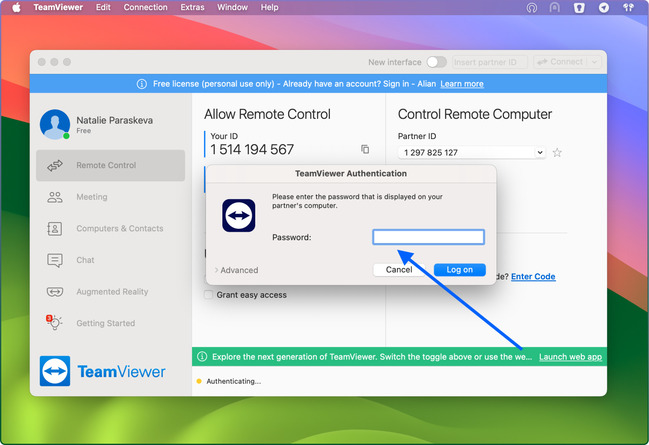
Task: Click the lock-shaped menu bar icon
Action: [x=555, y=7]
